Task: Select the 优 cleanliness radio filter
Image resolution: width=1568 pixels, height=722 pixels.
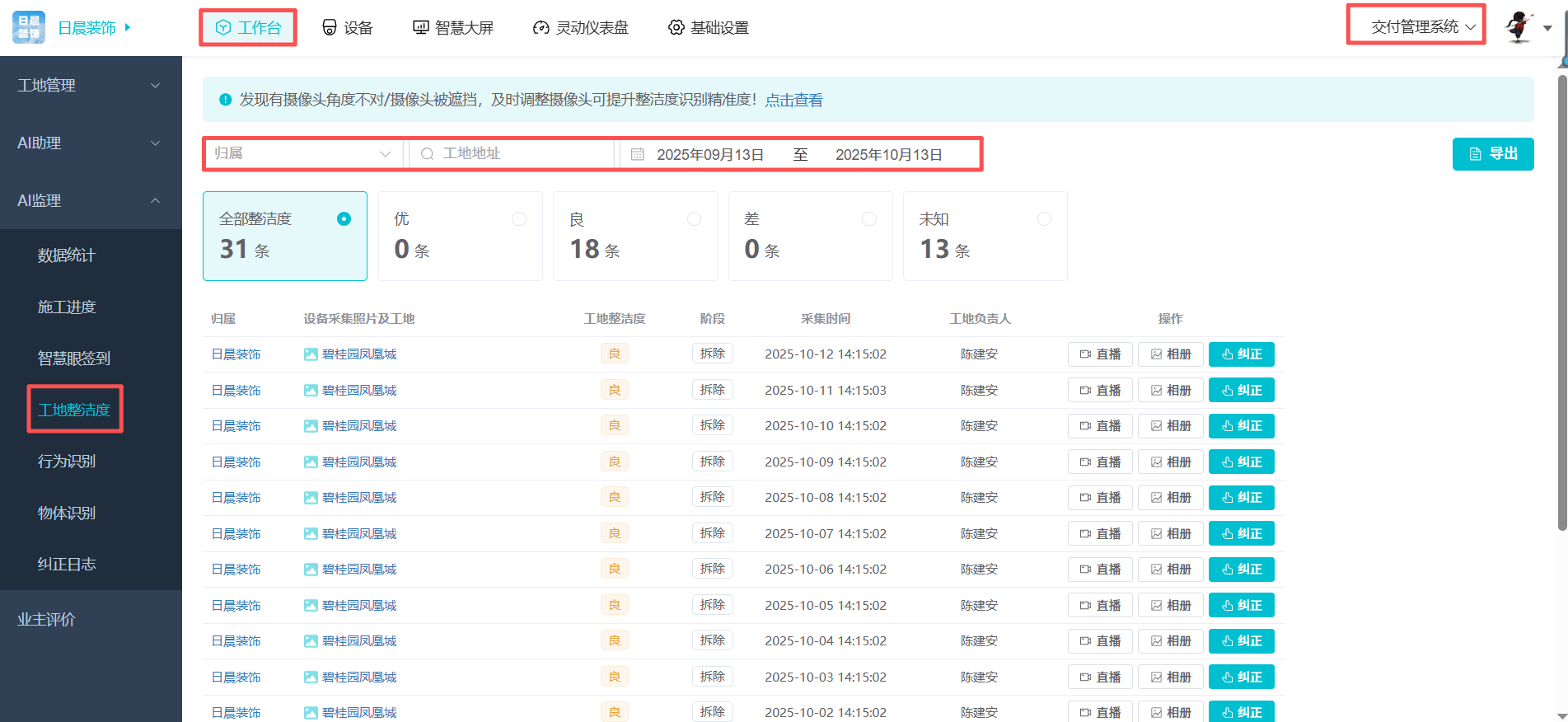Action: [519, 219]
